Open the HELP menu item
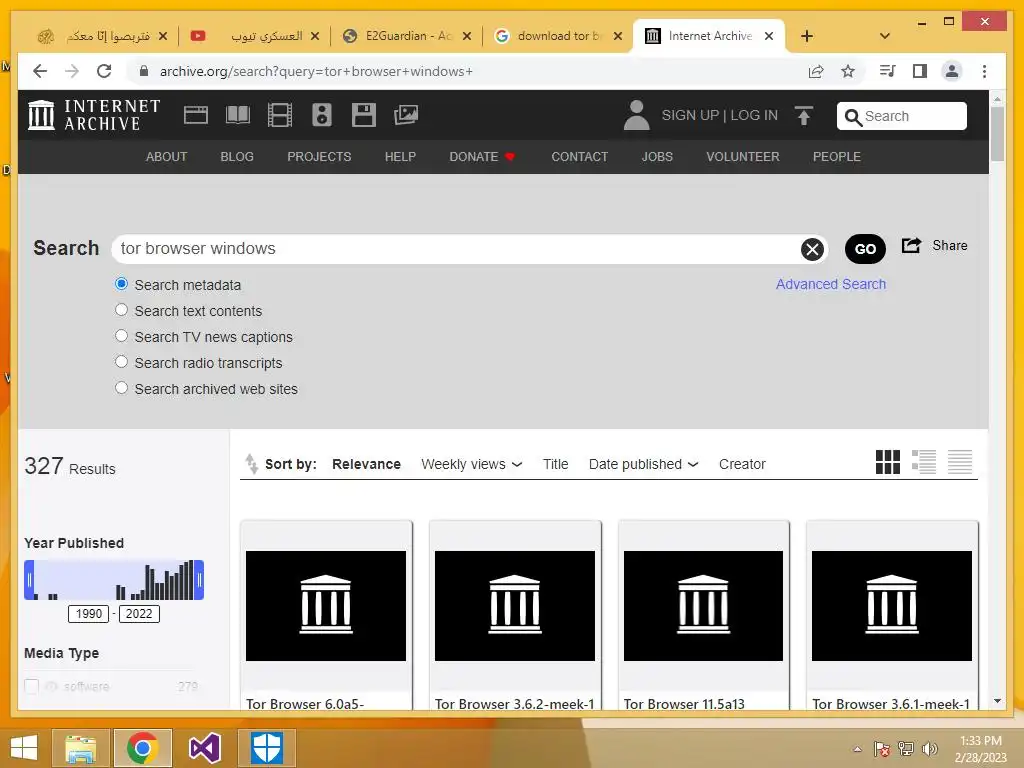Screen dimensions: 1024x768 click(x=400, y=157)
